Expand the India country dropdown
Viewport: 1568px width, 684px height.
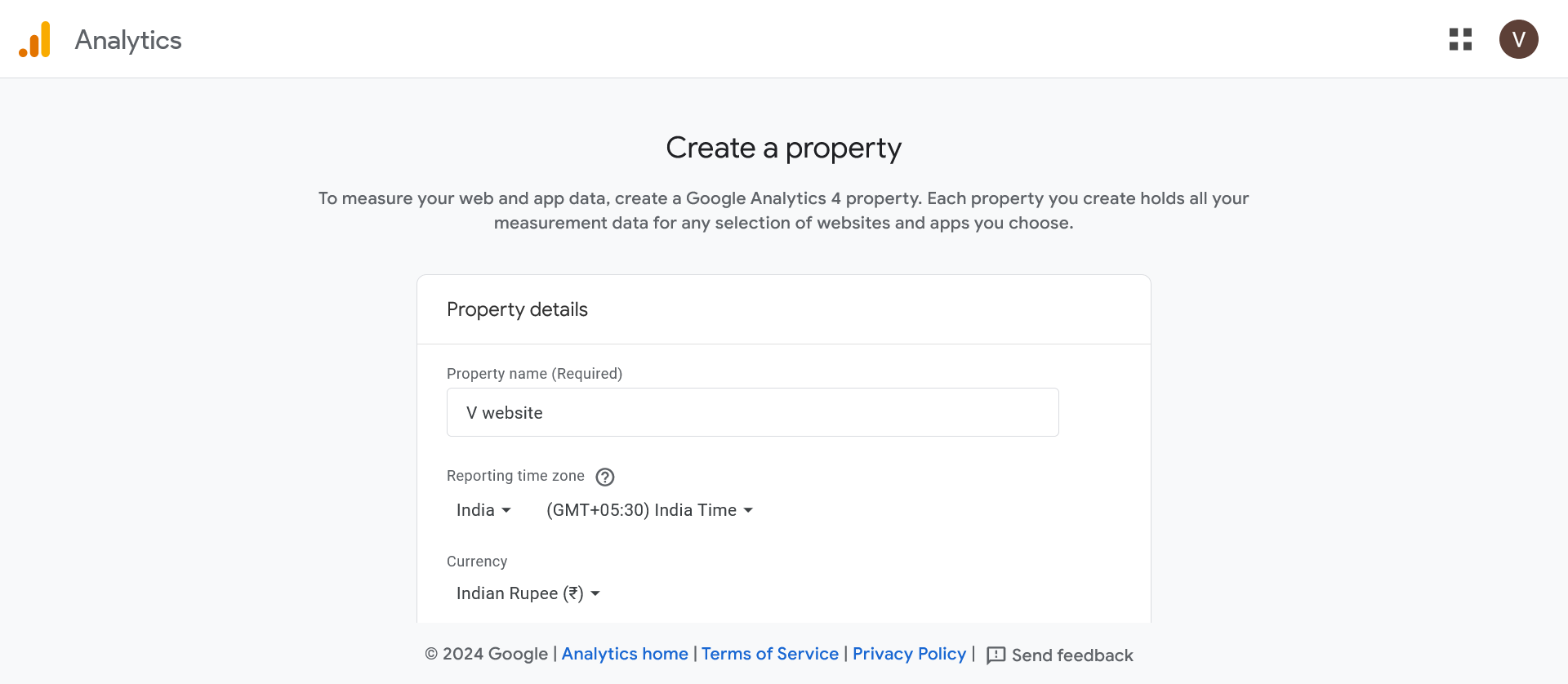(x=483, y=510)
